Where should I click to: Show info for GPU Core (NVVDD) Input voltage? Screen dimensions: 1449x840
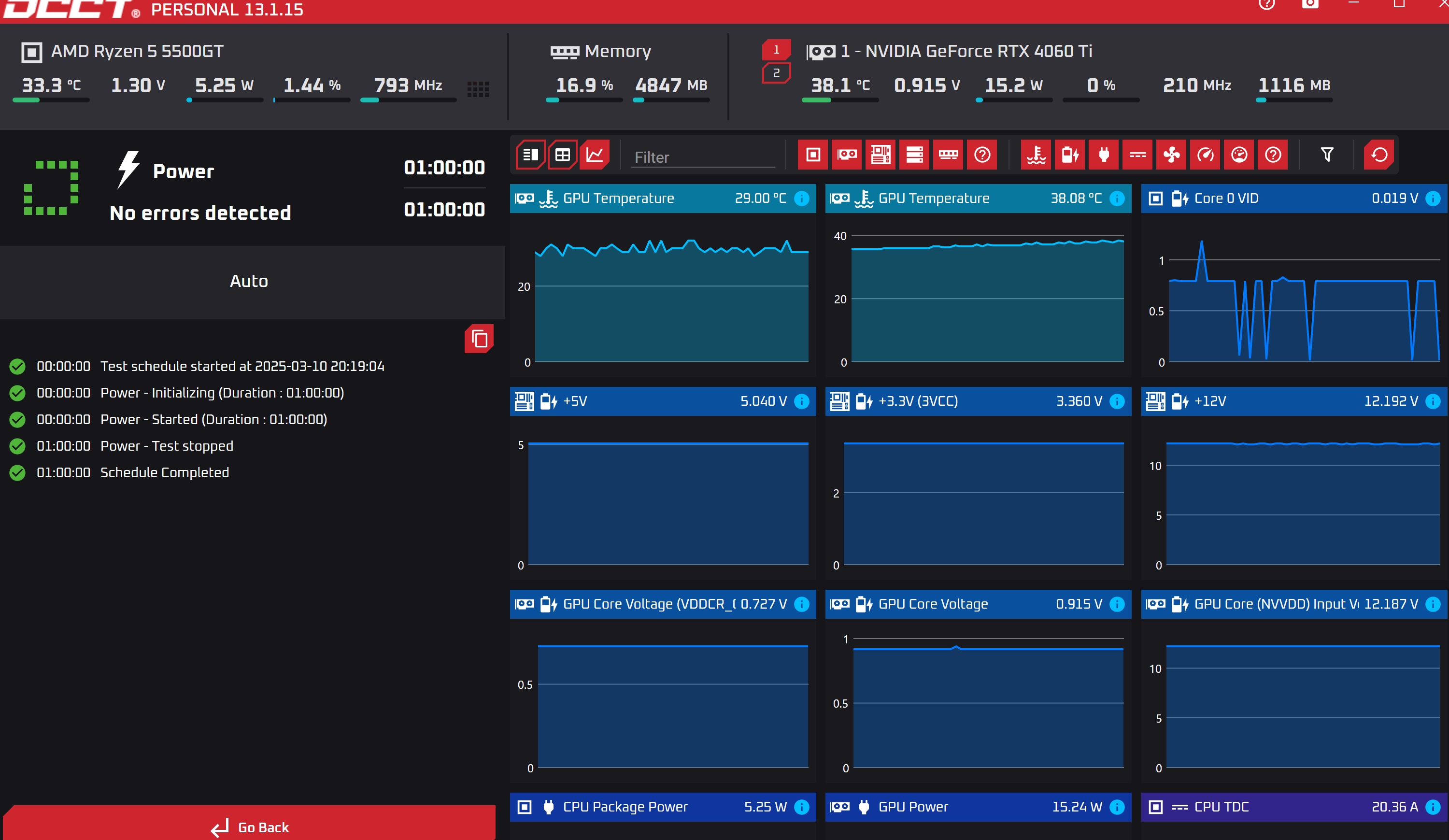1433,604
